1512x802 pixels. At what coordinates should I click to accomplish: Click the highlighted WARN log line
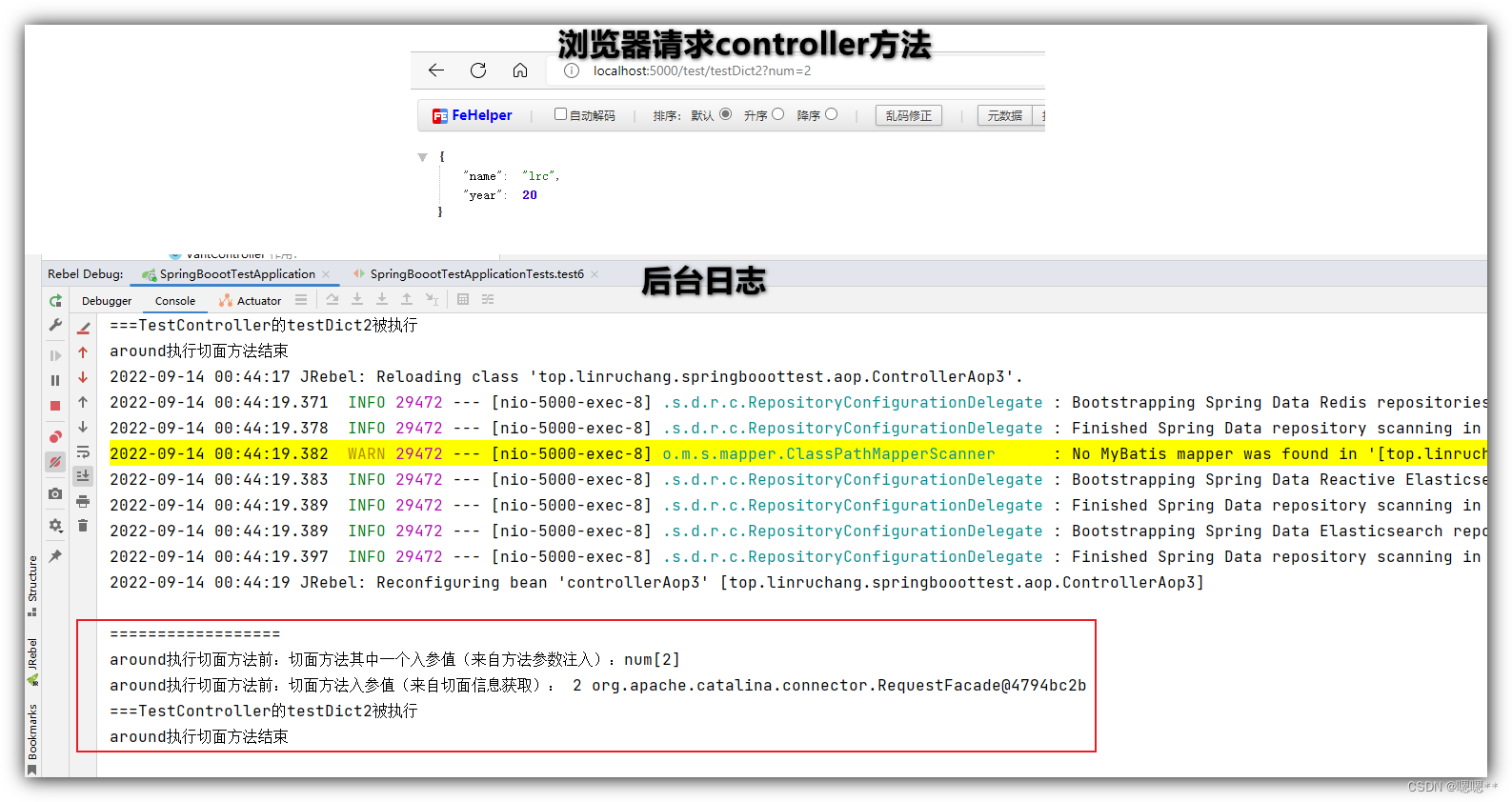pyautogui.click(x=797, y=454)
